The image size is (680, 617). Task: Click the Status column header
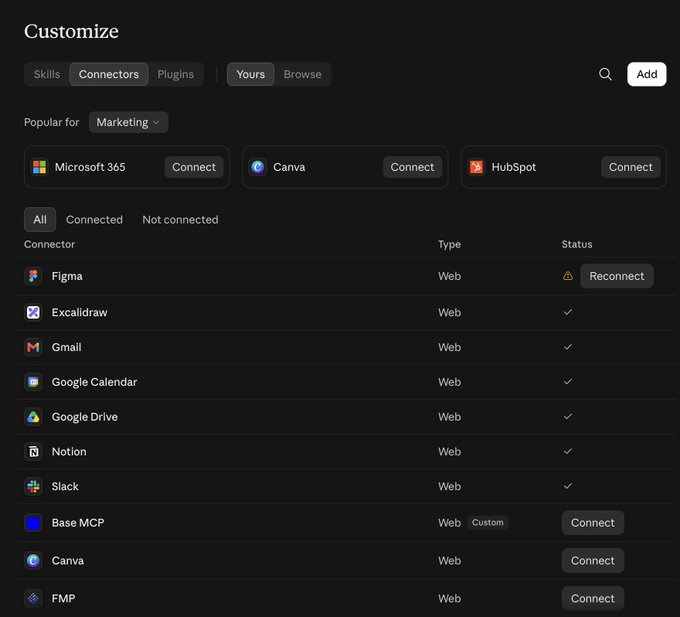tap(577, 244)
